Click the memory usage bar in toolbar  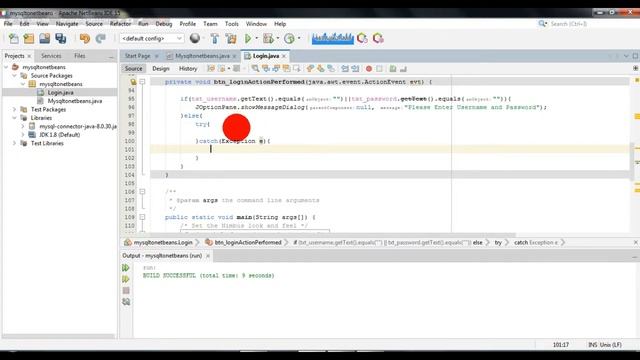pos(332,38)
